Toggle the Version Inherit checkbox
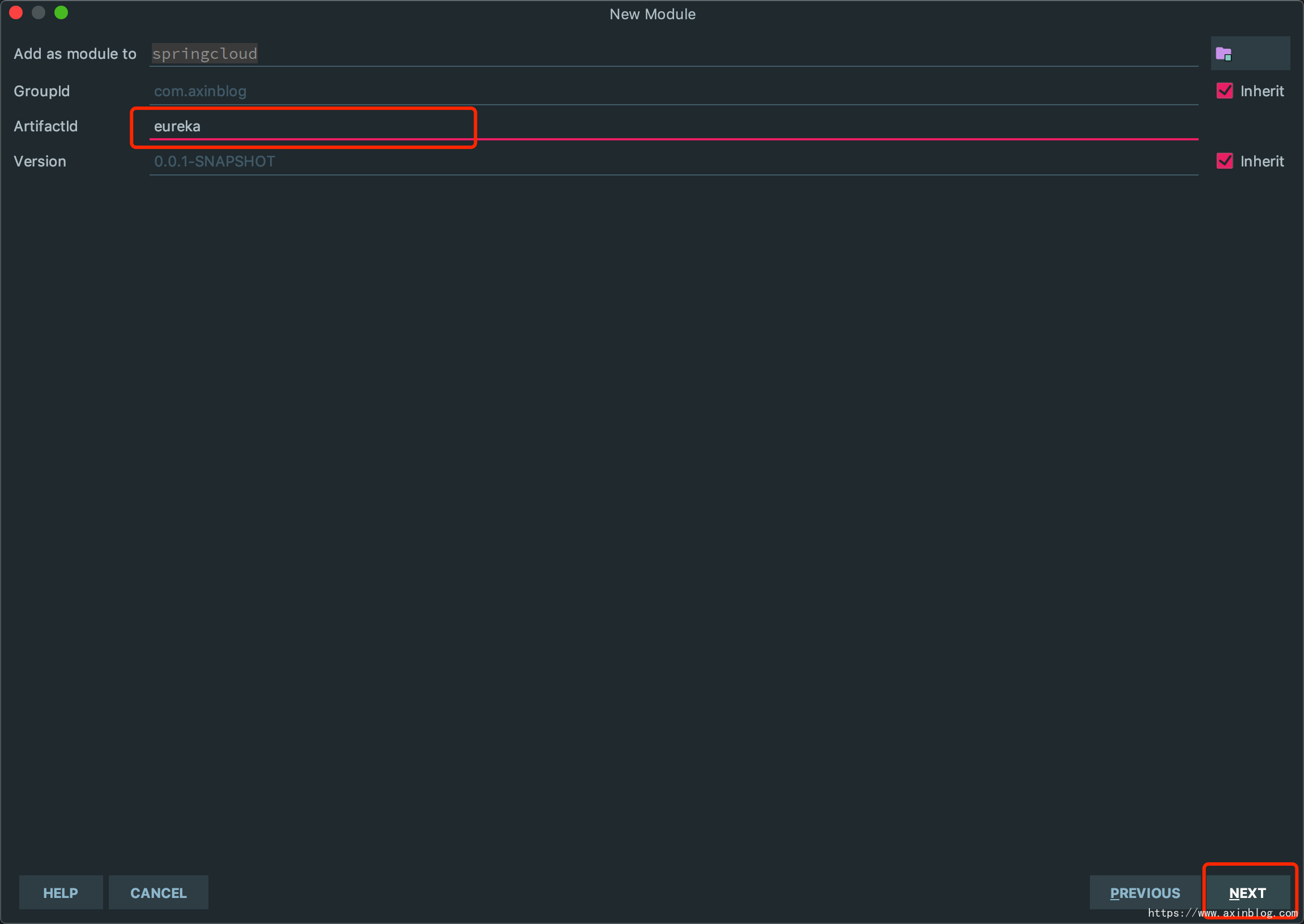Screen dimensions: 1304x924 [x=1224, y=161]
